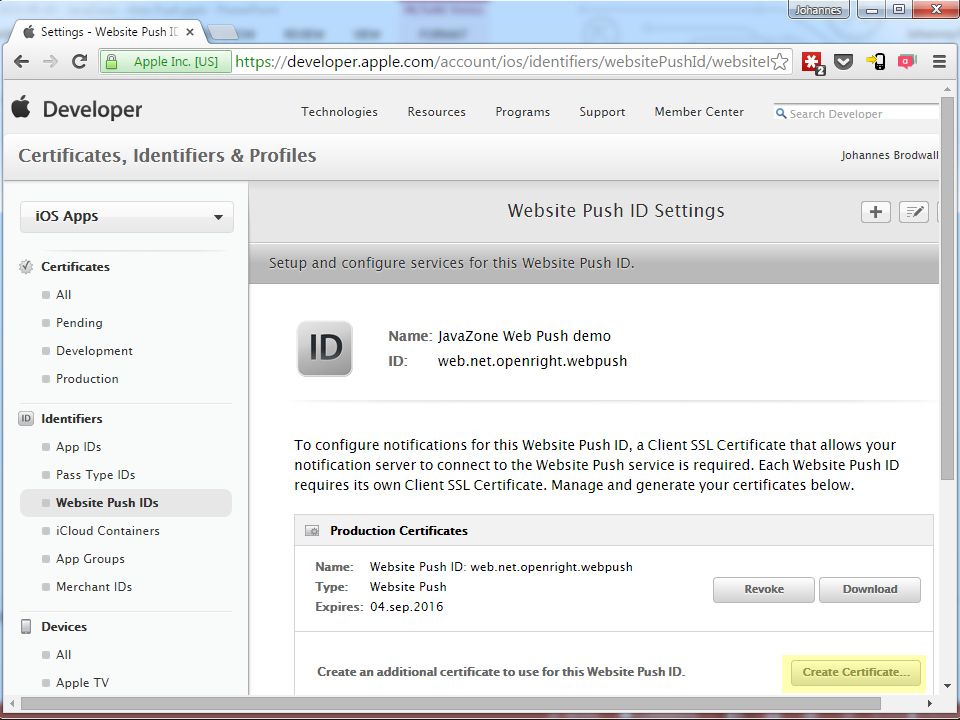Go back with the browser back arrow
The width and height of the screenshot is (960, 720).
[21, 61]
